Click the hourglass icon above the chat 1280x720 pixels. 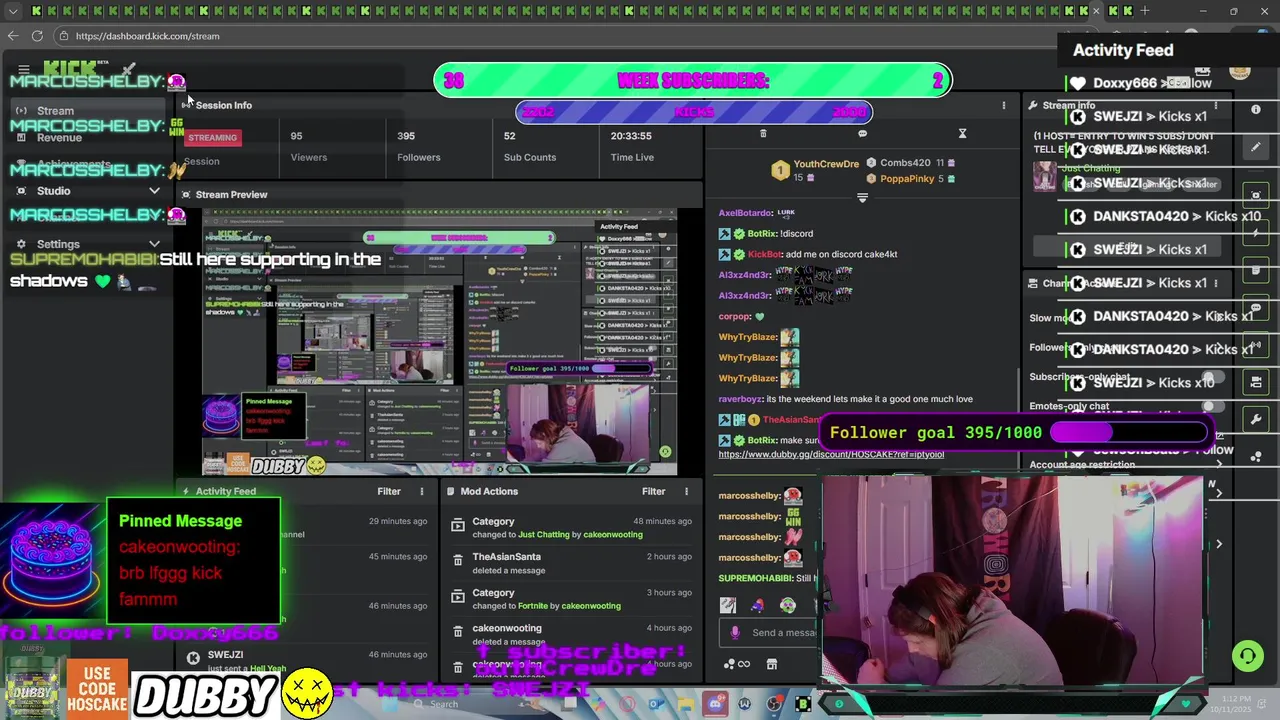click(x=962, y=134)
